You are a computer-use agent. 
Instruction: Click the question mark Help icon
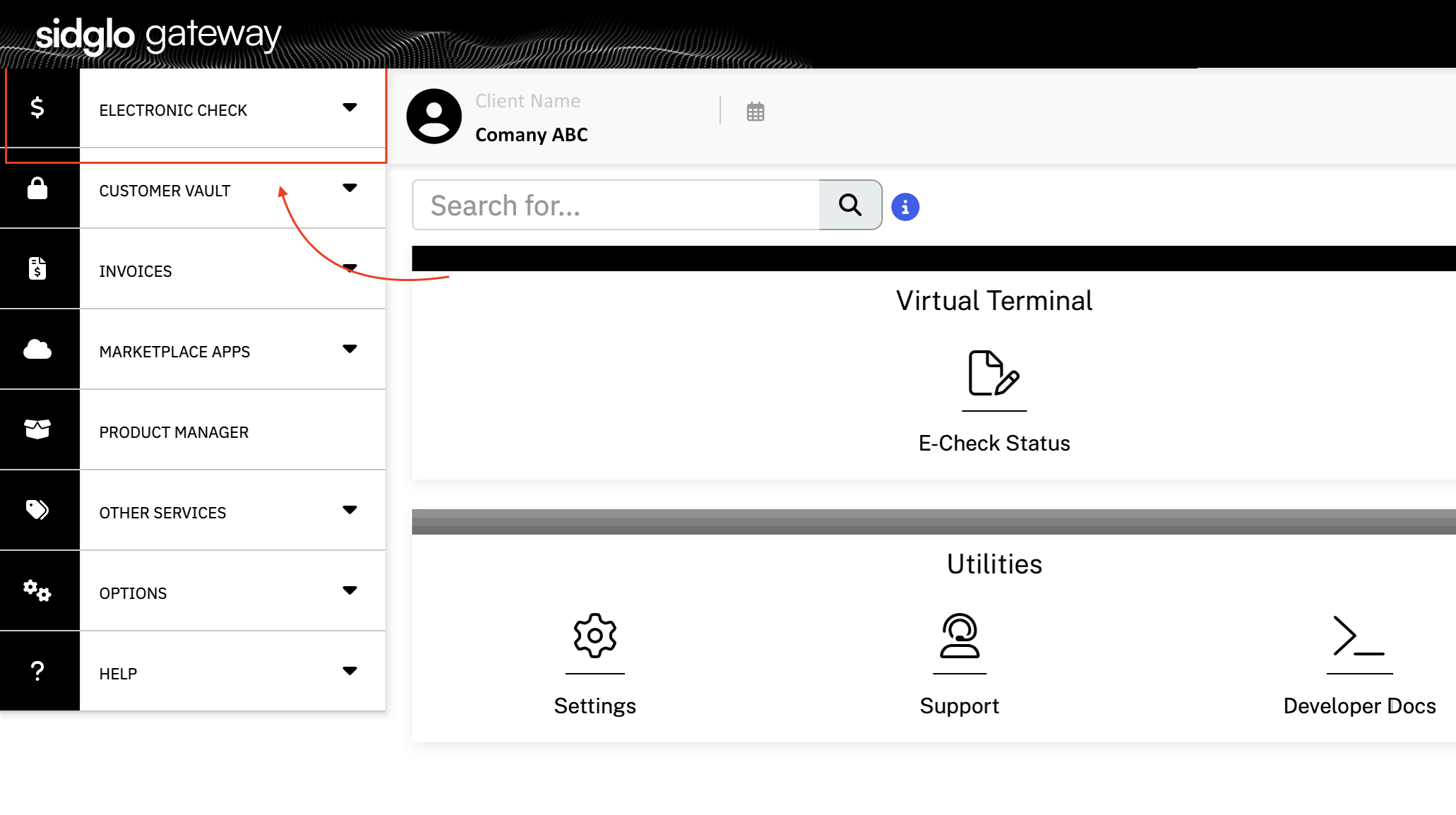click(x=37, y=671)
